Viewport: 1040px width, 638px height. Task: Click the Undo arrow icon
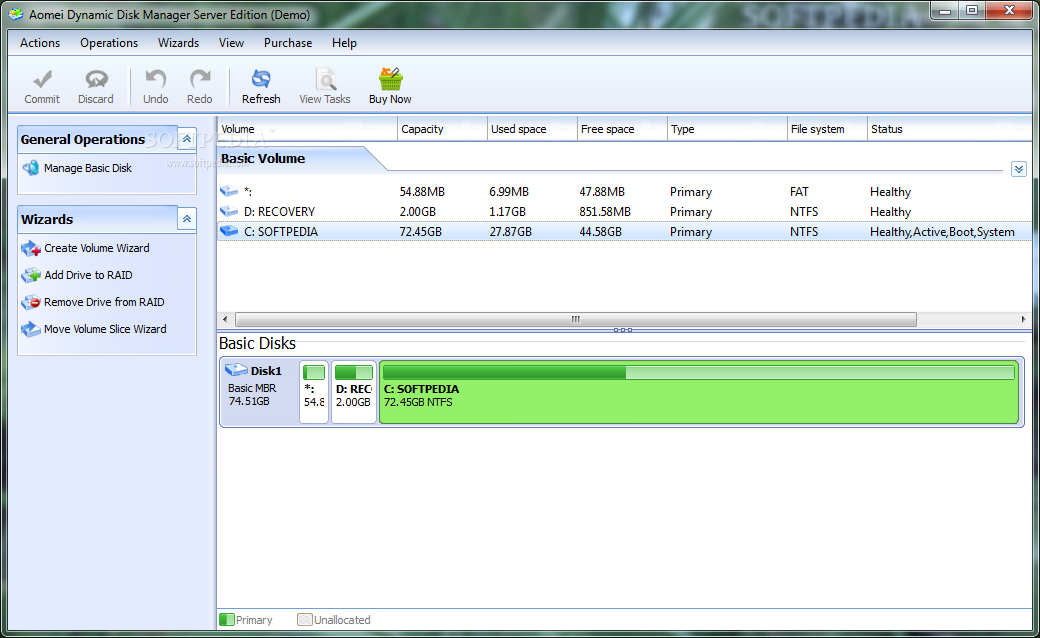(155, 79)
